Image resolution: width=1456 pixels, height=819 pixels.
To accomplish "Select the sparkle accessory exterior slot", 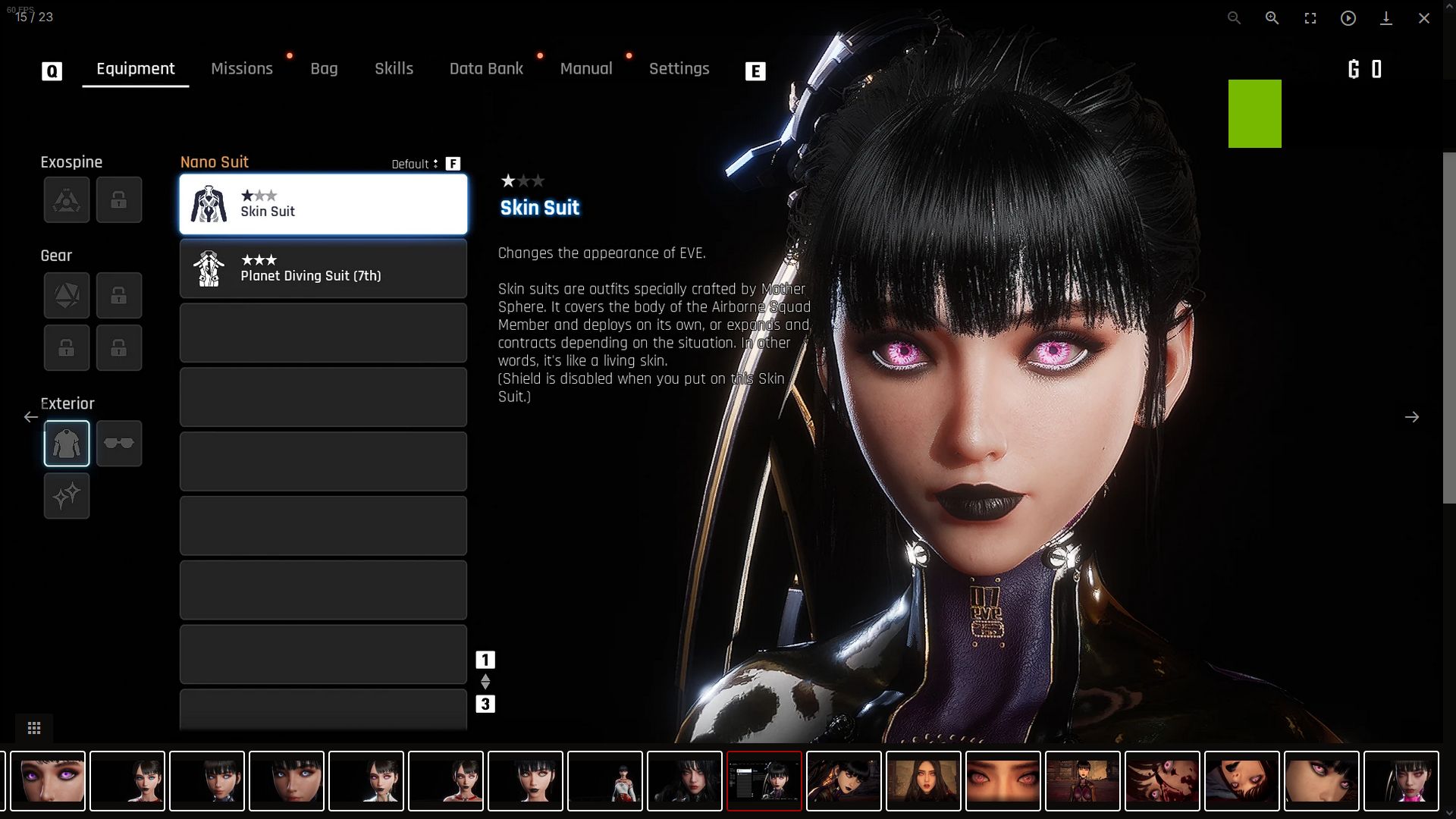I will point(67,495).
